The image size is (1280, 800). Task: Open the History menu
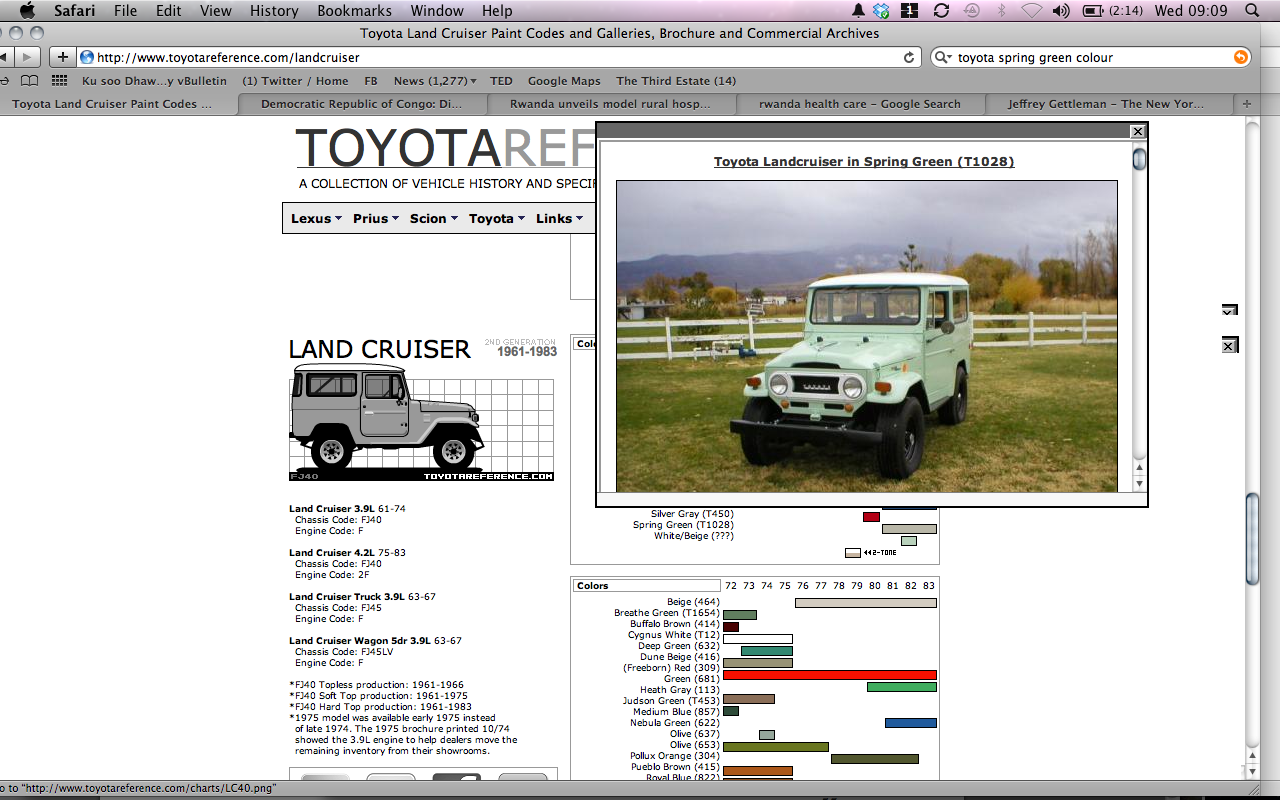274,10
